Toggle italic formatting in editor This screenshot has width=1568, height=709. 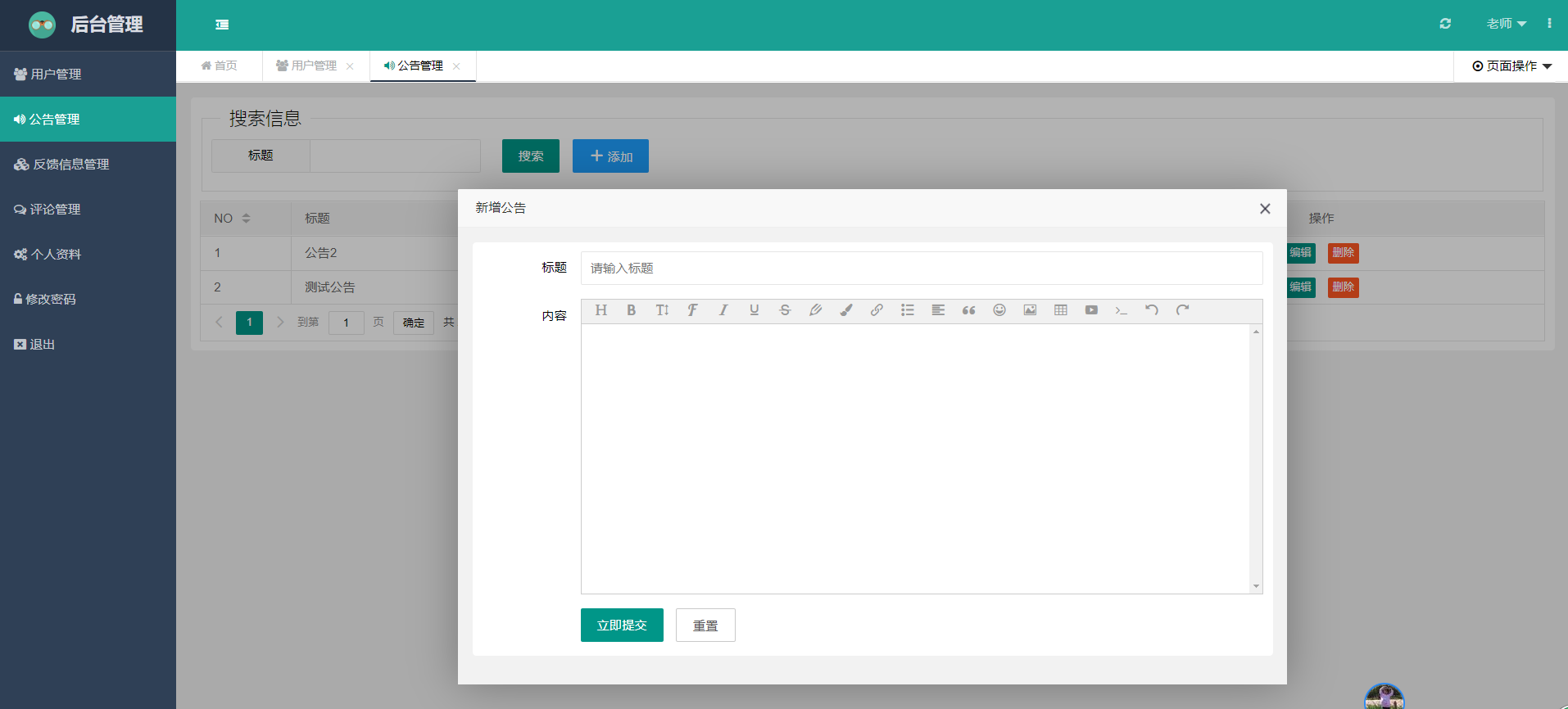(x=723, y=310)
